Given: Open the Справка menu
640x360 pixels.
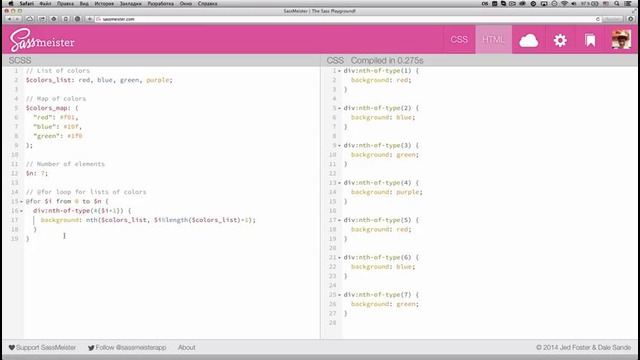Looking at the screenshot, I should pyautogui.click(x=207, y=3).
